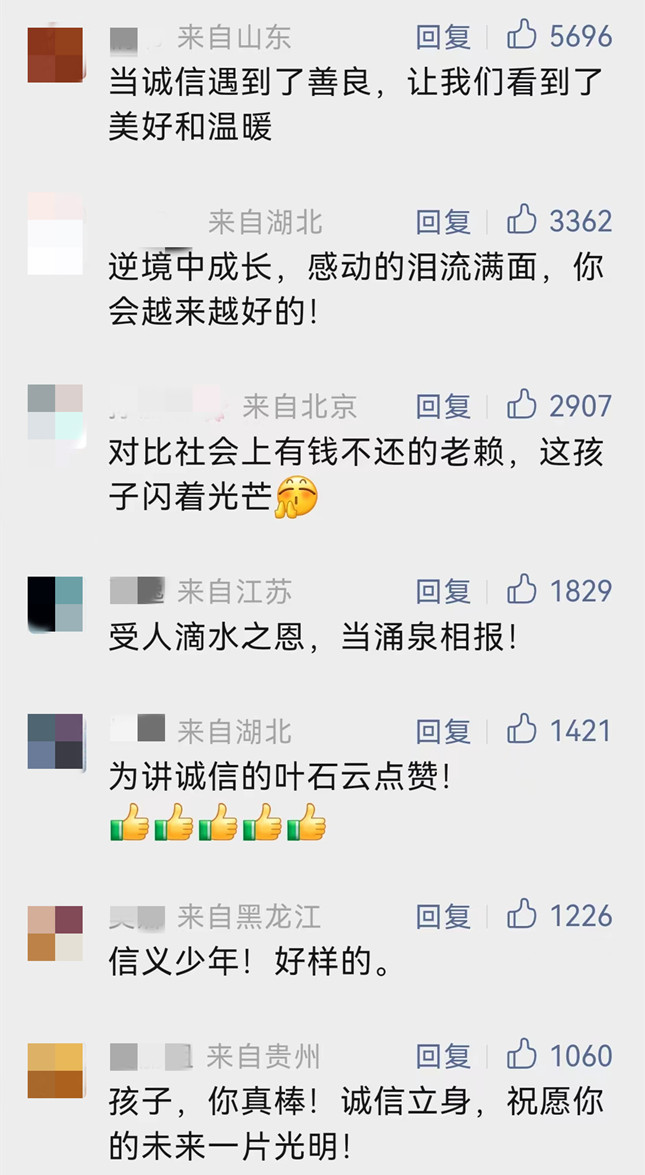This screenshot has width=645, height=1175.
Task: Select the comment text 信义少年！好样的。
Action: [x=249, y=962]
